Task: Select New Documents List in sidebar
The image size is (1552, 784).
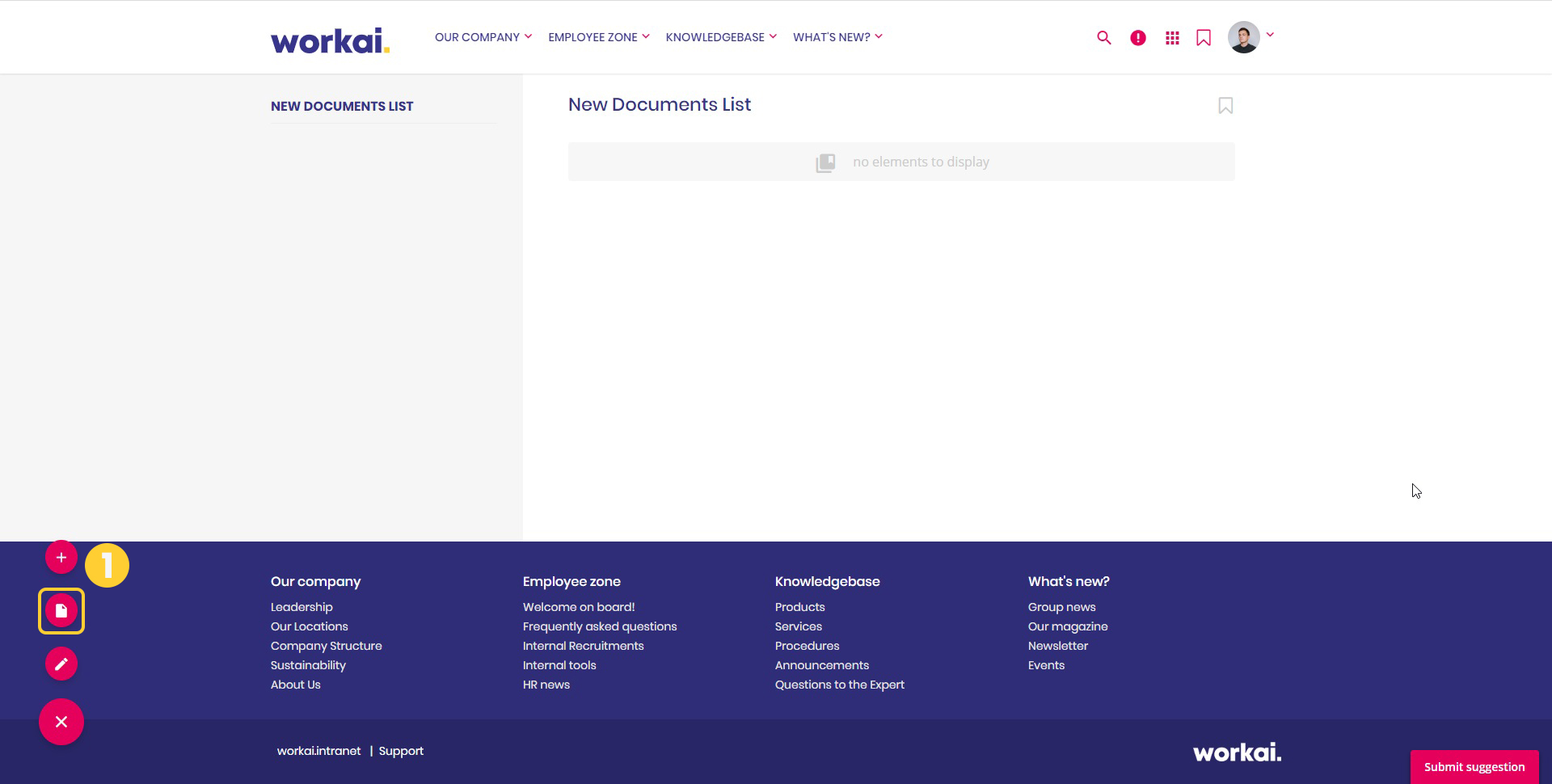Action: (x=342, y=106)
